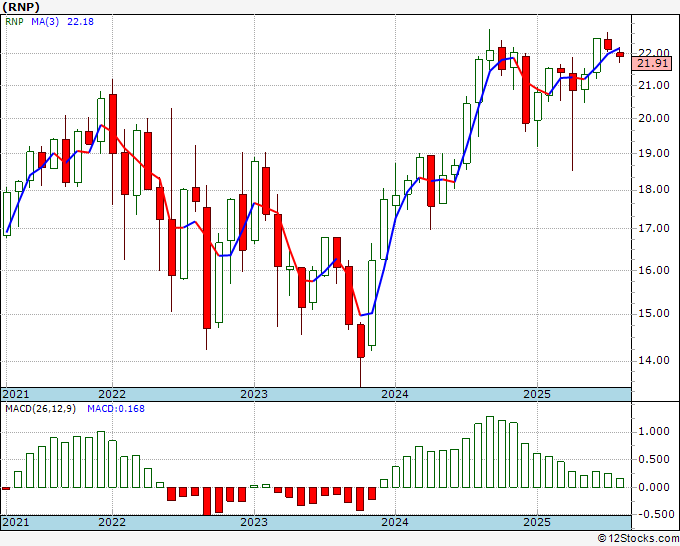Click the 1.000 MACD axis label
The image size is (680, 546).
pyautogui.click(x=653, y=432)
